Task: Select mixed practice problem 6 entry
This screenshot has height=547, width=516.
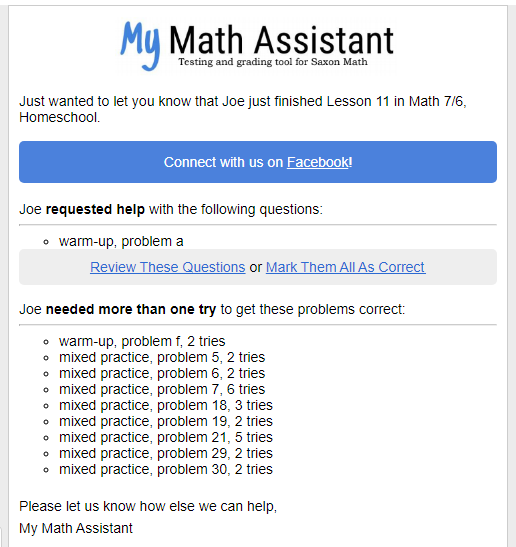Action: point(162,373)
